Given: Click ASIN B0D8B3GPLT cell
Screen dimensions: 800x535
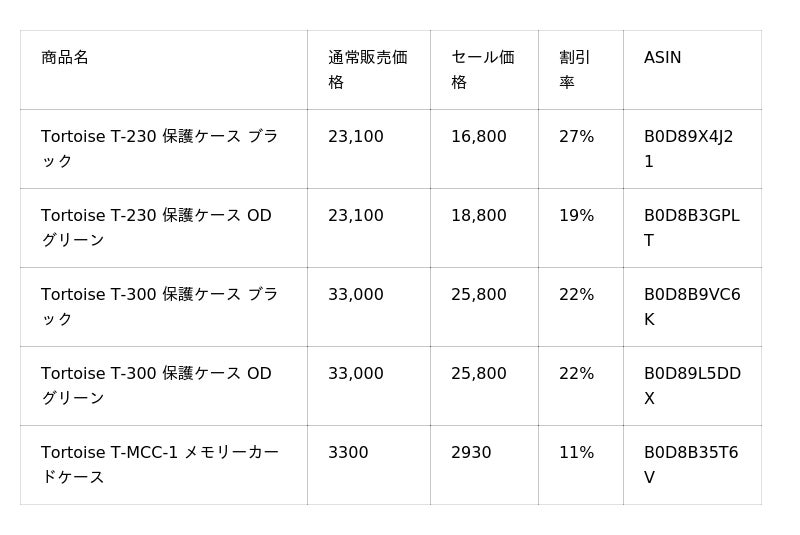Looking at the screenshot, I should point(691,228).
